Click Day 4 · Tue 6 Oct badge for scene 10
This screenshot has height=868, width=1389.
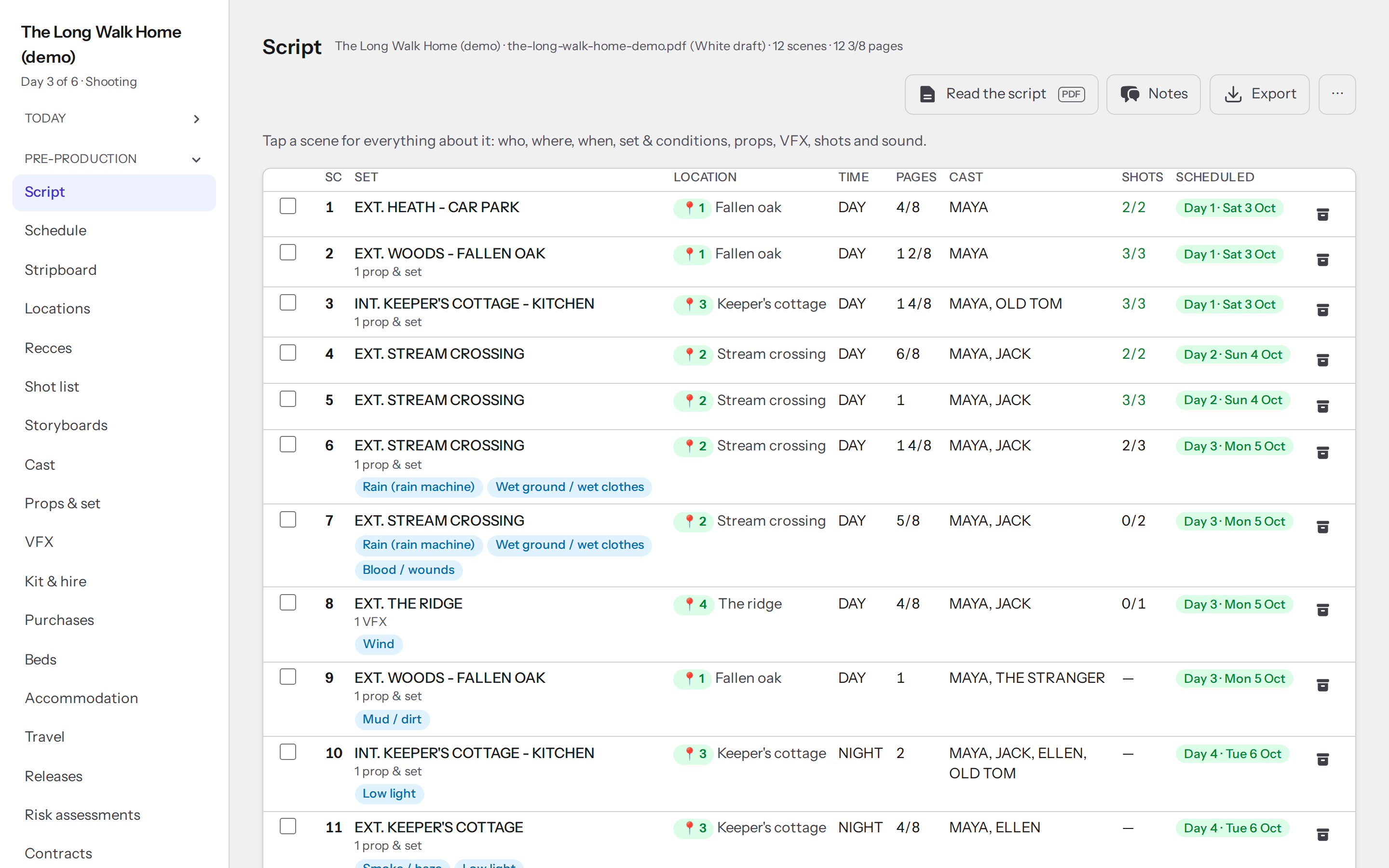(x=1232, y=754)
